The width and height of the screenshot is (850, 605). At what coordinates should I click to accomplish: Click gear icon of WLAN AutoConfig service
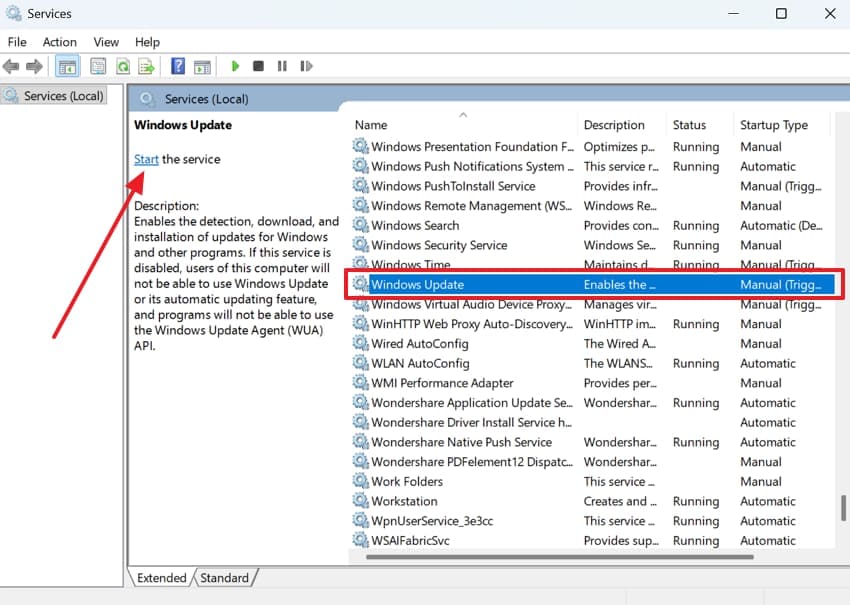[360, 362]
